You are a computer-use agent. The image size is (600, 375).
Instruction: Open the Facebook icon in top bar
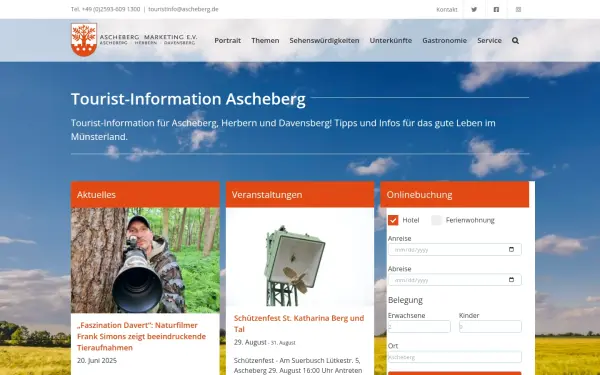(496, 9)
